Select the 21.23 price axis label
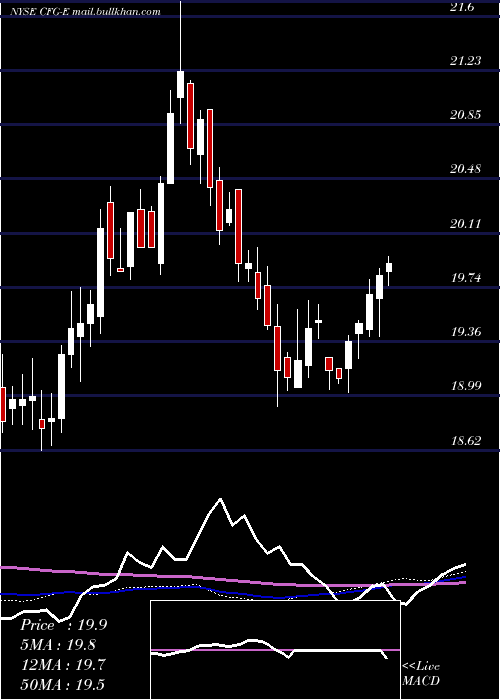Screen dimensions: 500x700 pos(466,61)
